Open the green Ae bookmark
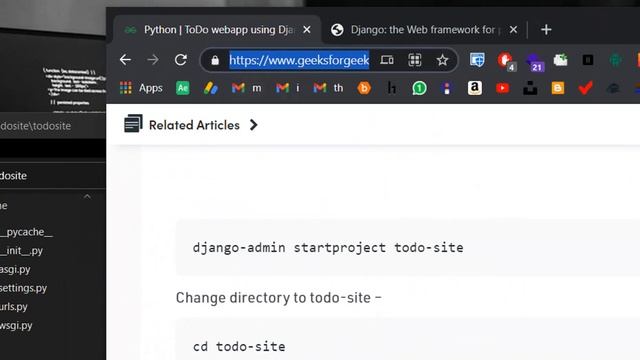The image size is (640, 360). click(x=183, y=88)
